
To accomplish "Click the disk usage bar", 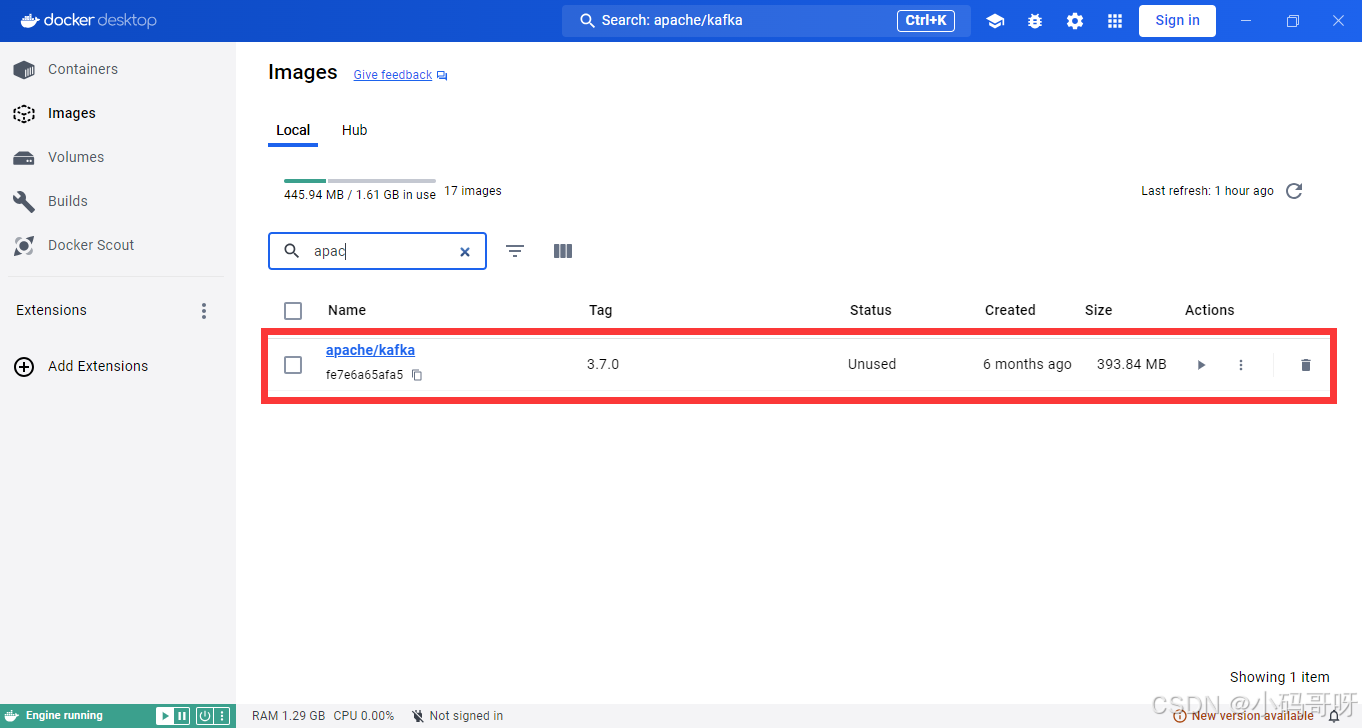I will tap(360, 181).
